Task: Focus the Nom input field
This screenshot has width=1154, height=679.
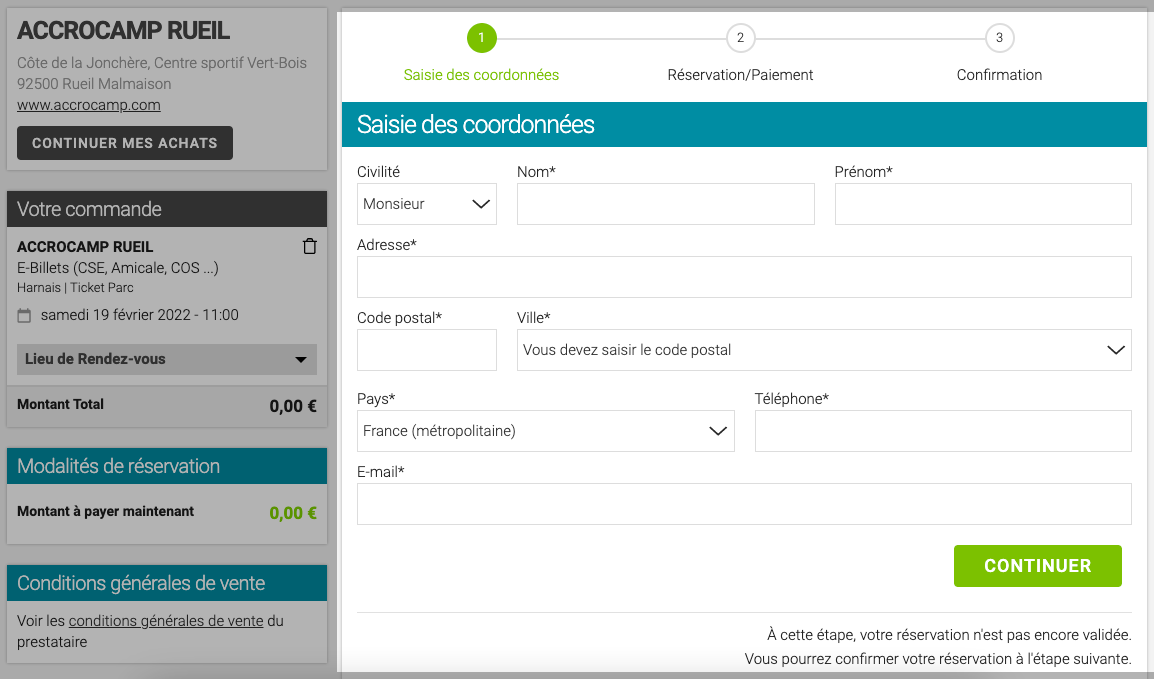Action: pyautogui.click(x=666, y=204)
